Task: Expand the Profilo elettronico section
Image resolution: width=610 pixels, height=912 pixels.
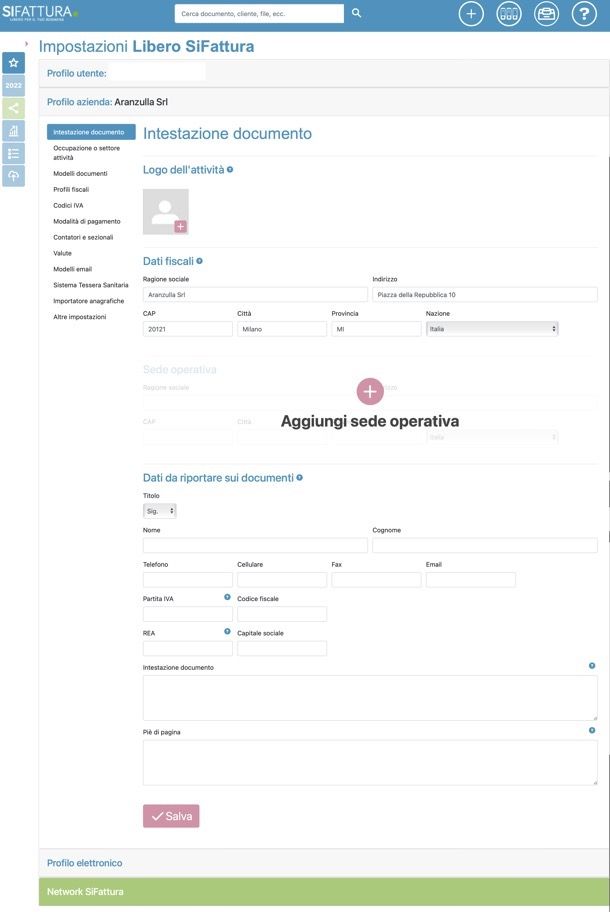Action: click(85, 863)
